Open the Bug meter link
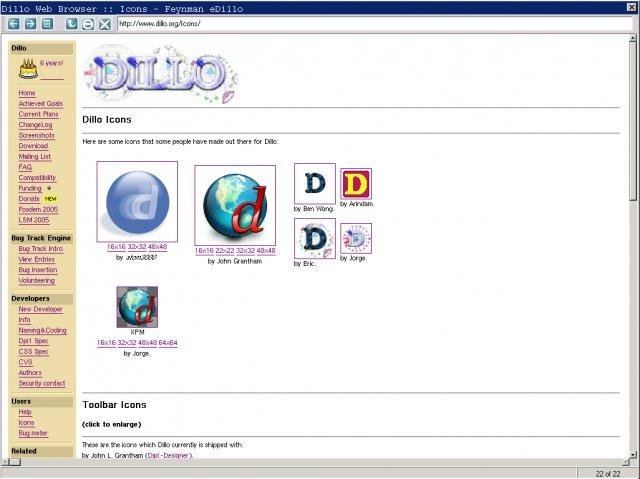The image size is (640, 479). [x=33, y=433]
